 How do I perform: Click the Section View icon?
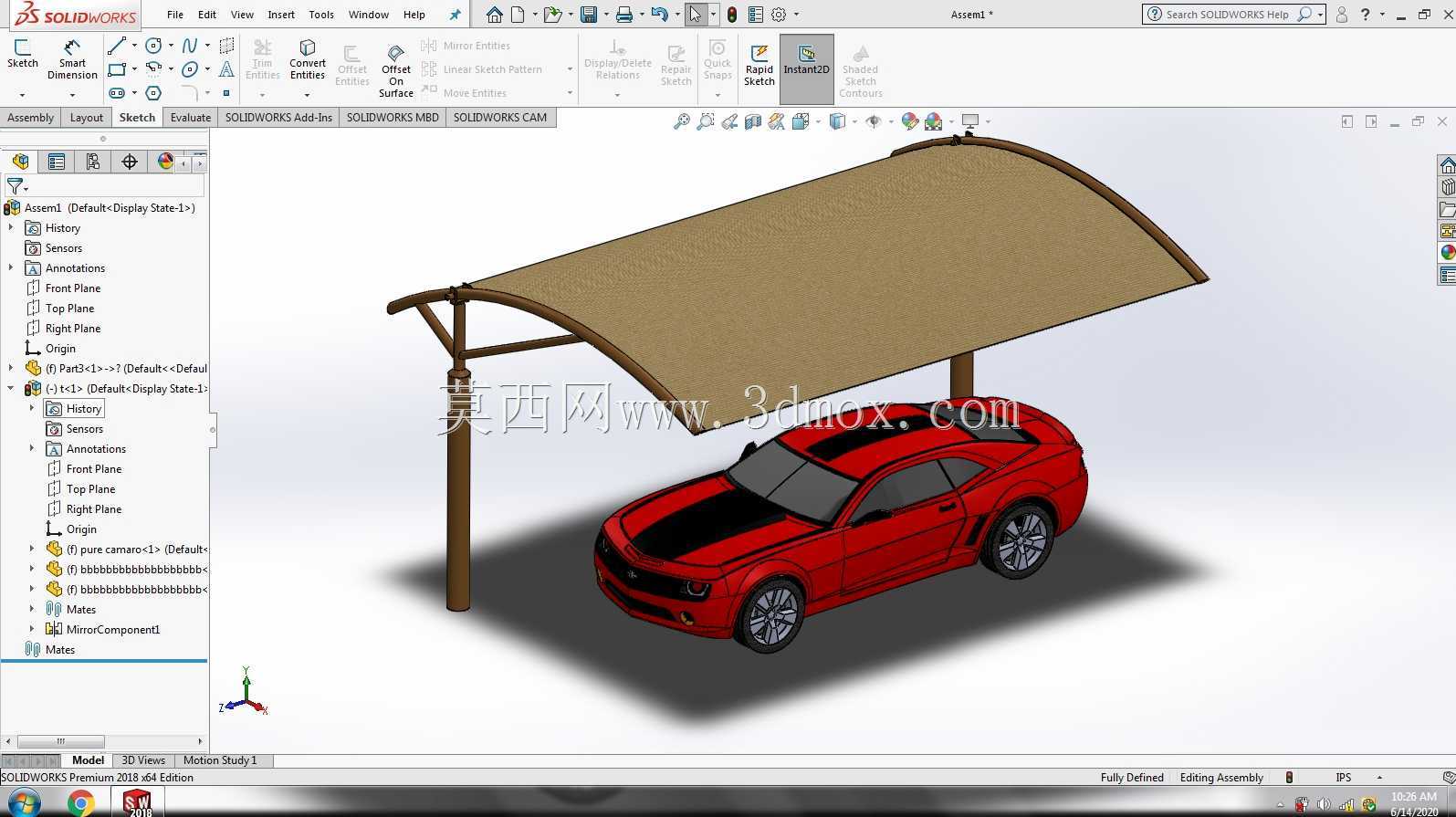coord(753,121)
